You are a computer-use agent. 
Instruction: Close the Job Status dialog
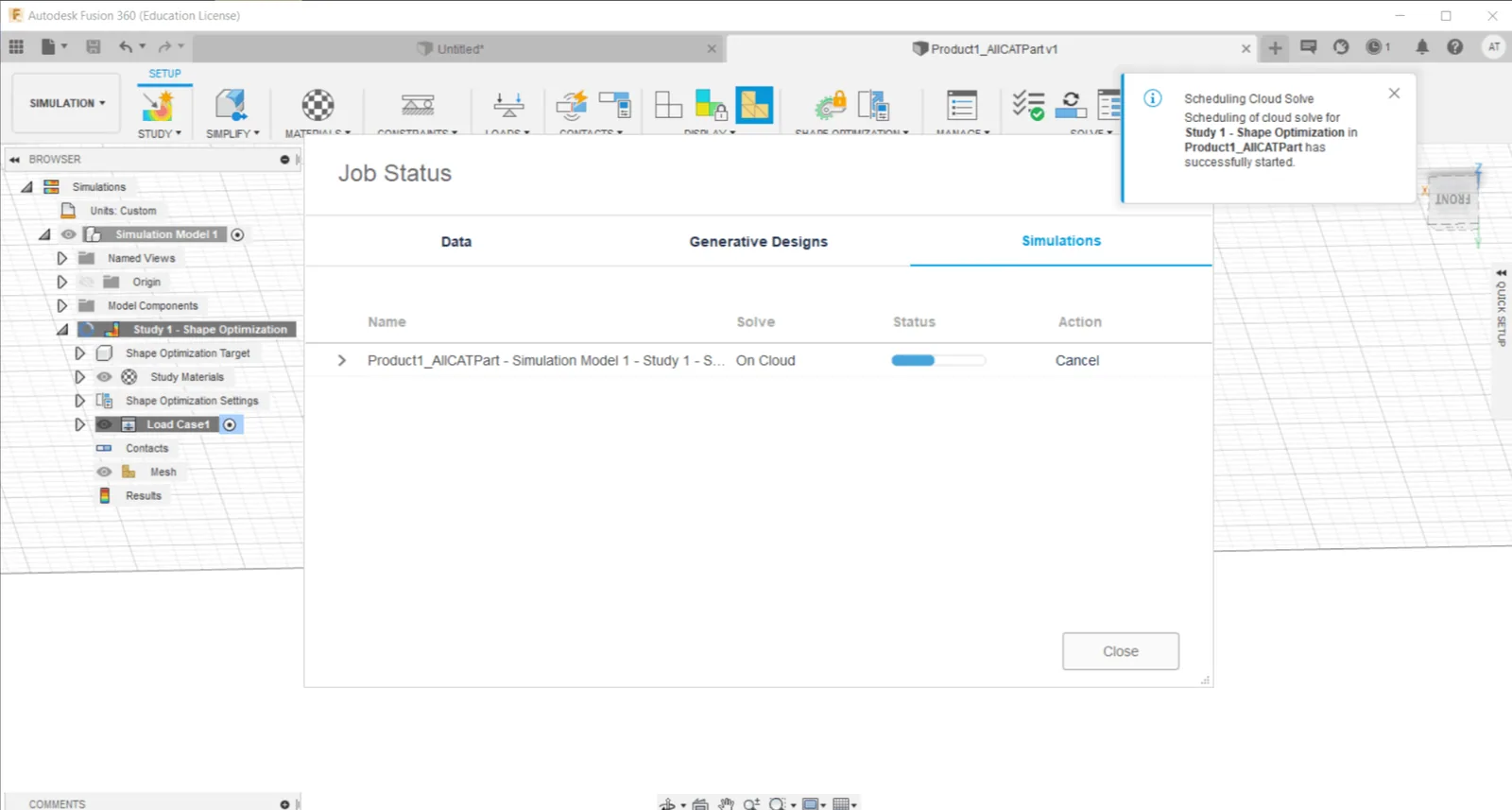1121,651
